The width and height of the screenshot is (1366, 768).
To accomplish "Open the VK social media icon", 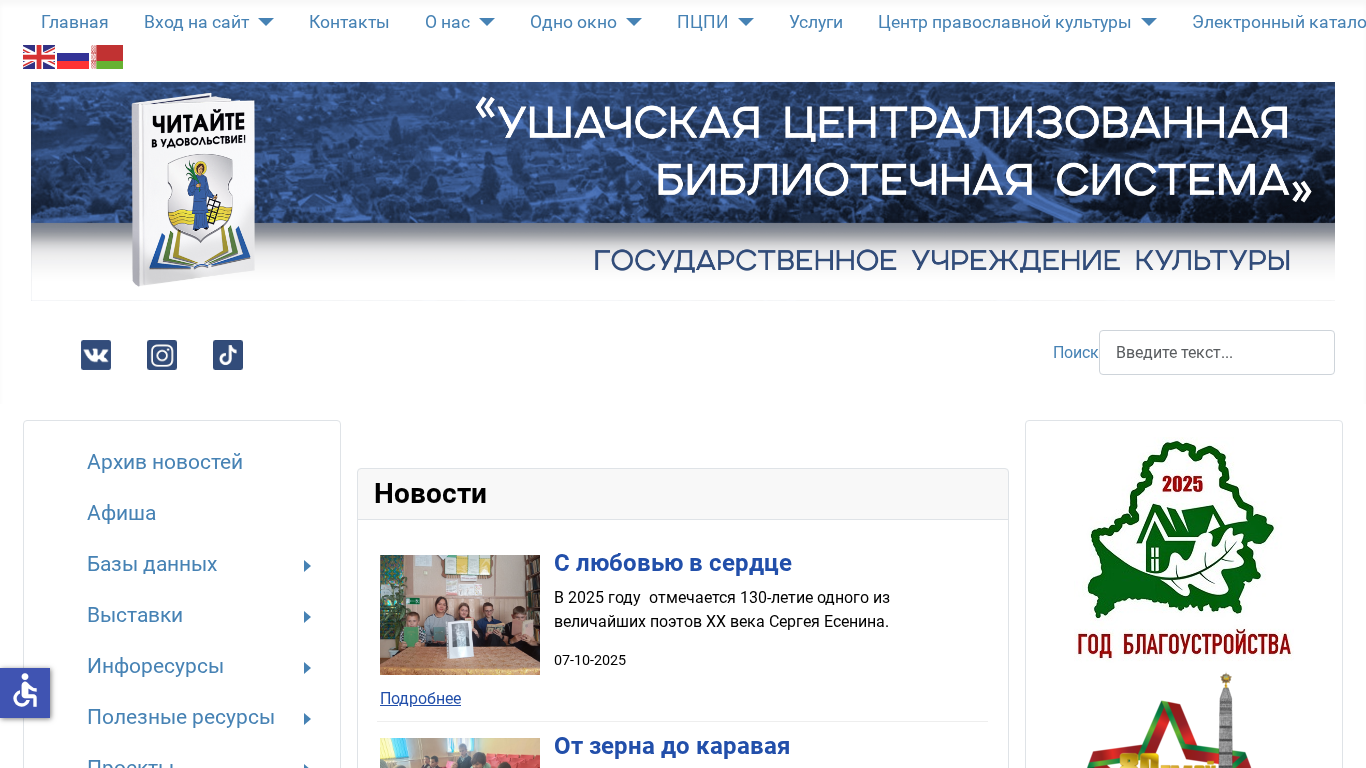I will [x=96, y=355].
